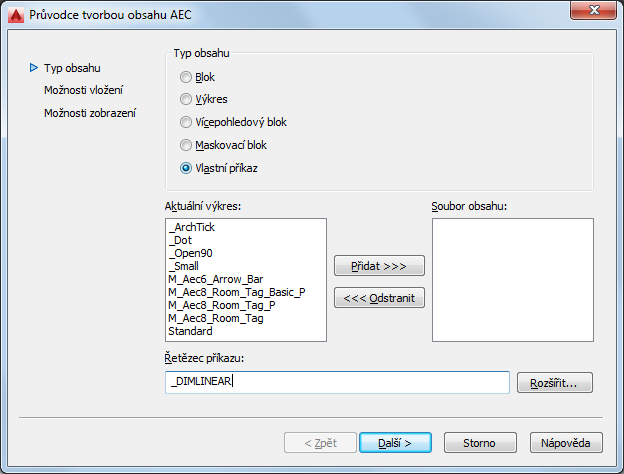Select _ArchTick in the current drawing list

pos(191,227)
